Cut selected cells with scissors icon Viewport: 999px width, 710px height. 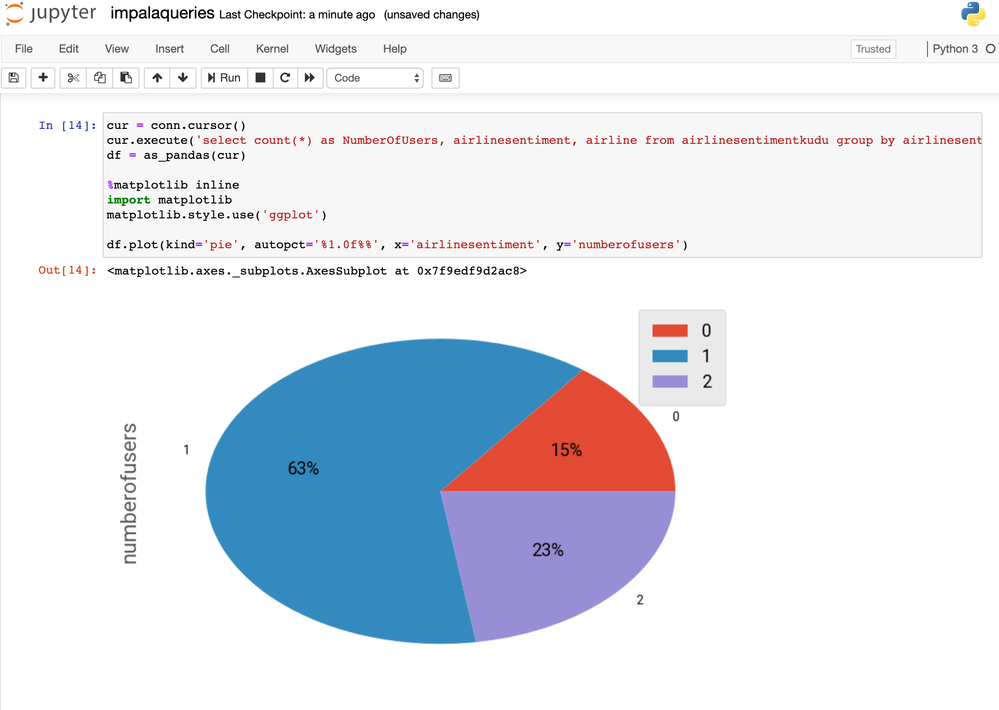click(73, 78)
